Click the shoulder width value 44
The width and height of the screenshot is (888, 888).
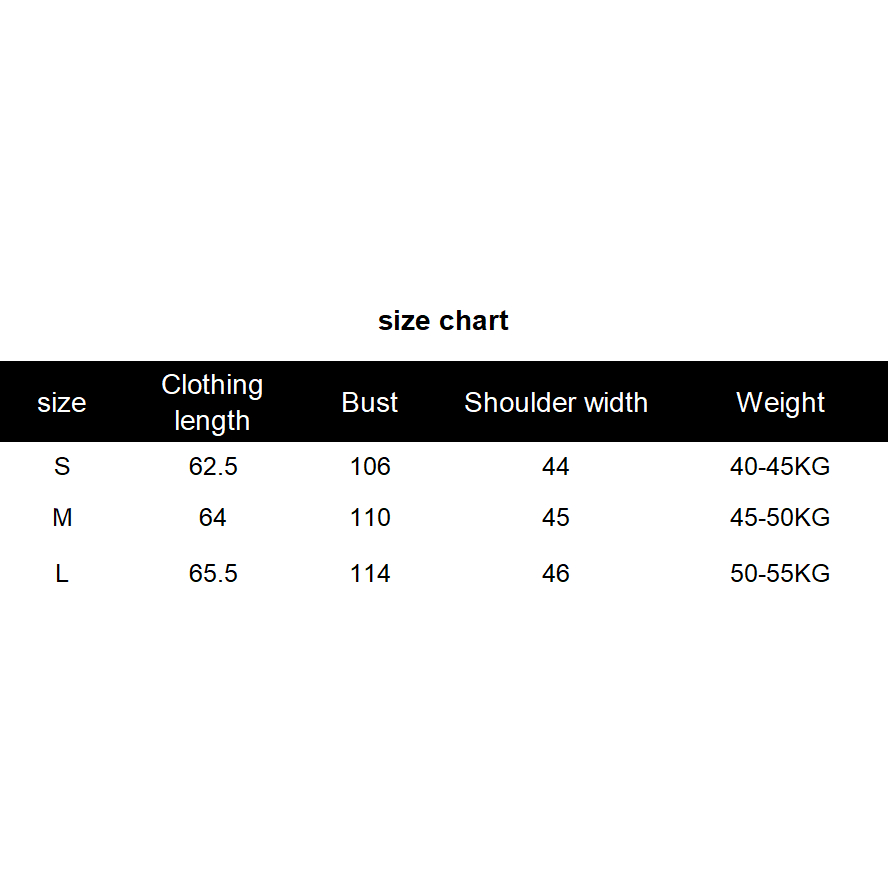(556, 467)
